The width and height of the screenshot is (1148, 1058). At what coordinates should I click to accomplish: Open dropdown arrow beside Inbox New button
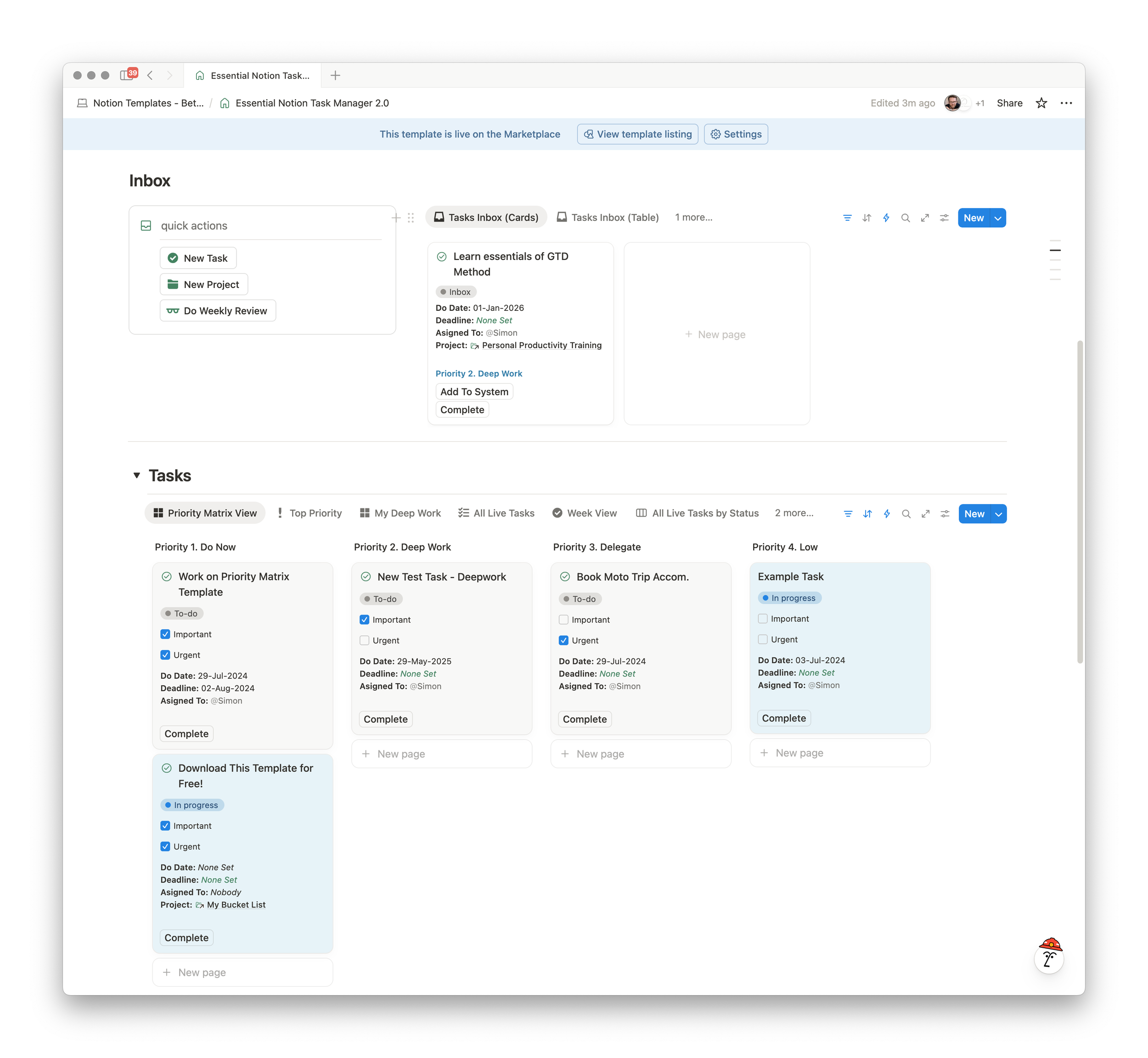[x=998, y=218]
